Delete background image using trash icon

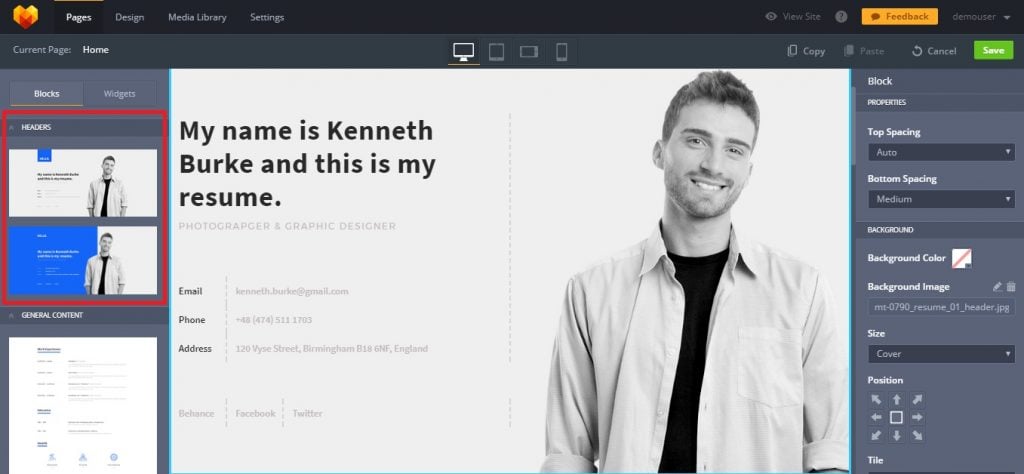[x=1011, y=287]
